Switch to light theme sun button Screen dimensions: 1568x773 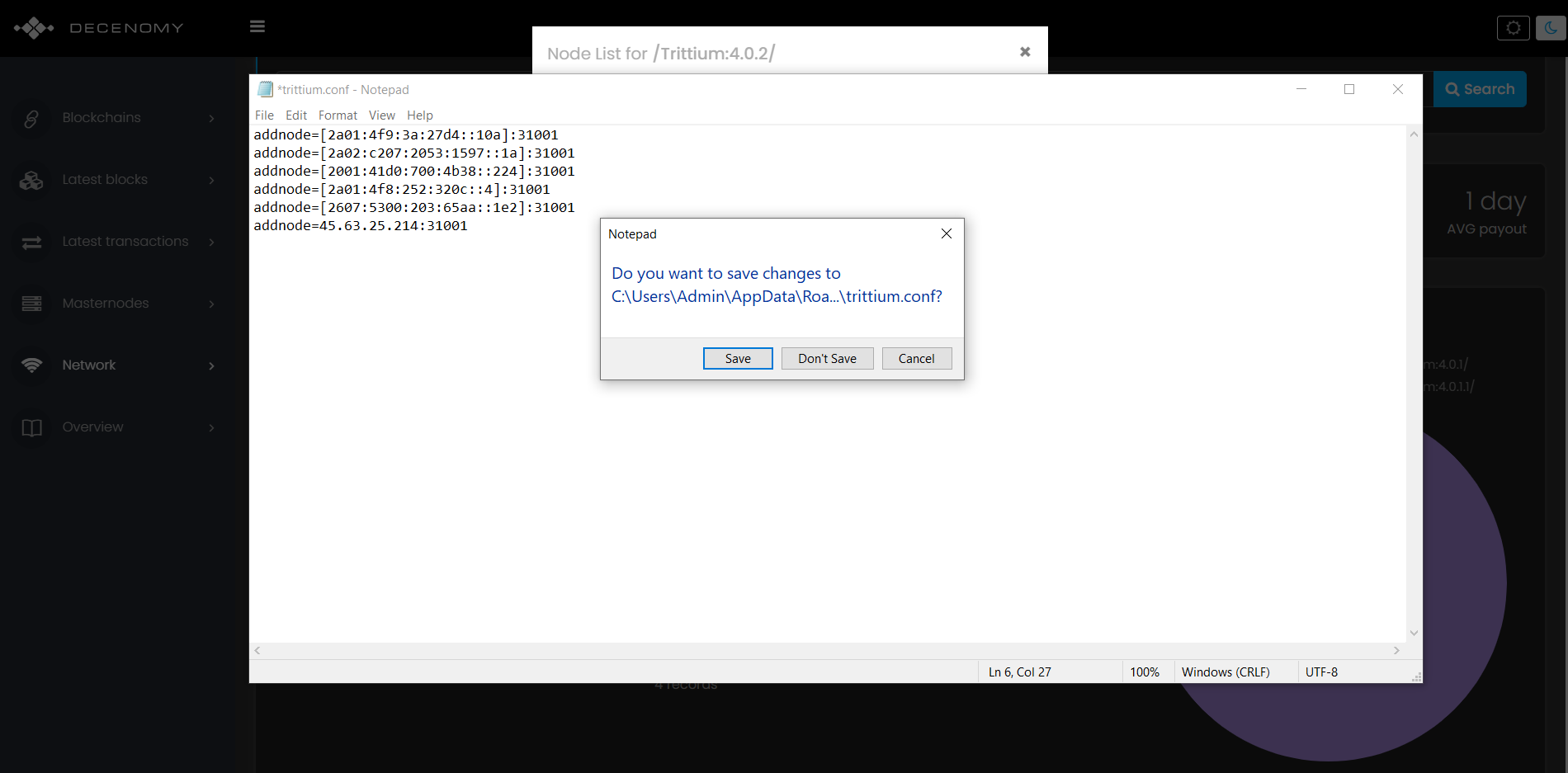[x=1513, y=28]
